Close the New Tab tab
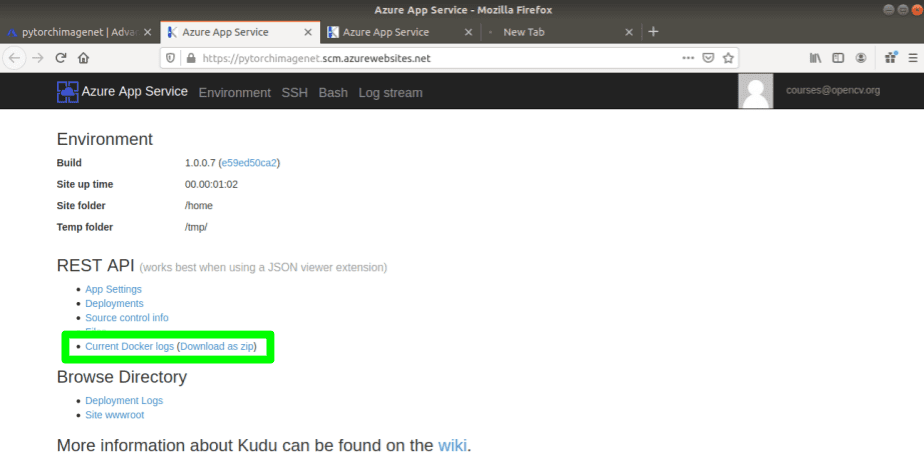The height and width of the screenshot is (470, 924). click(x=629, y=32)
